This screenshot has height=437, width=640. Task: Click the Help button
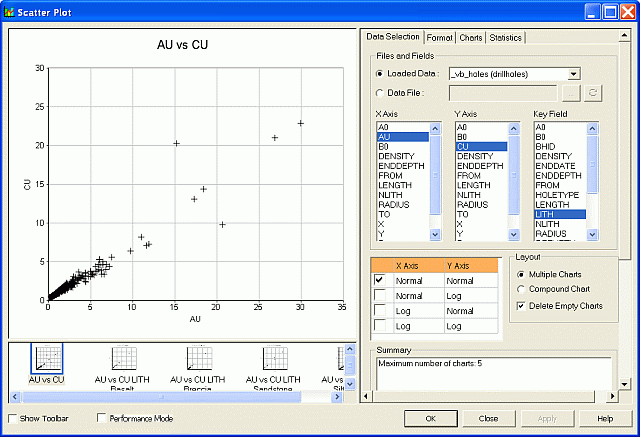point(604,418)
